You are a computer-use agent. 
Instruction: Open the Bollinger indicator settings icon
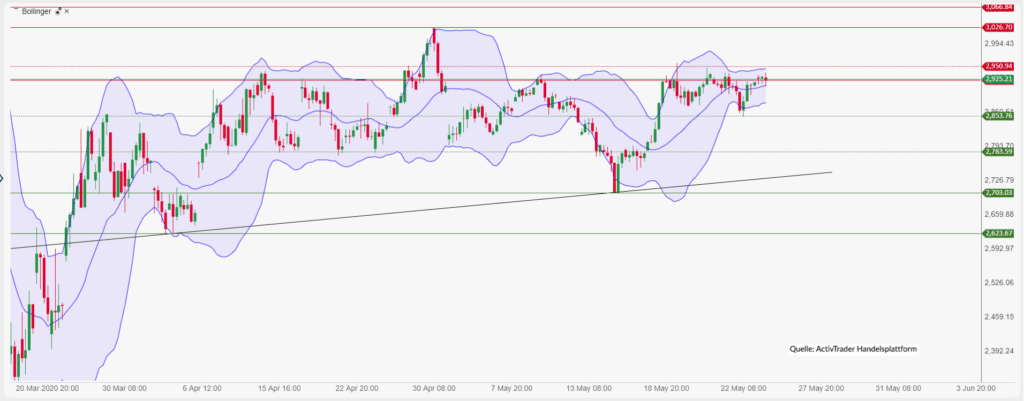[57, 11]
